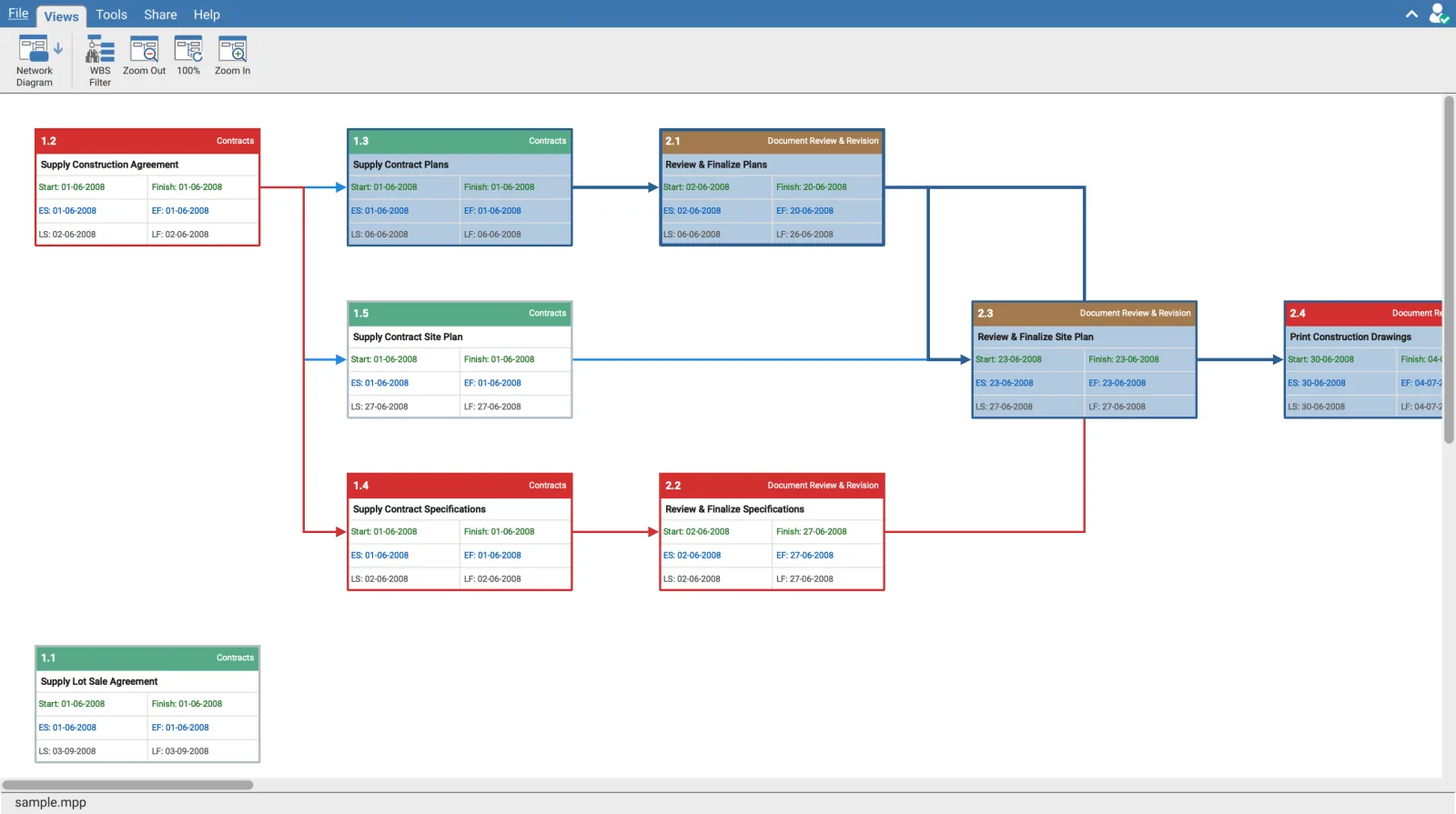The width and height of the screenshot is (1456, 814).
Task: Click 'Review & Finalize Plans' task name
Action: [x=716, y=165]
